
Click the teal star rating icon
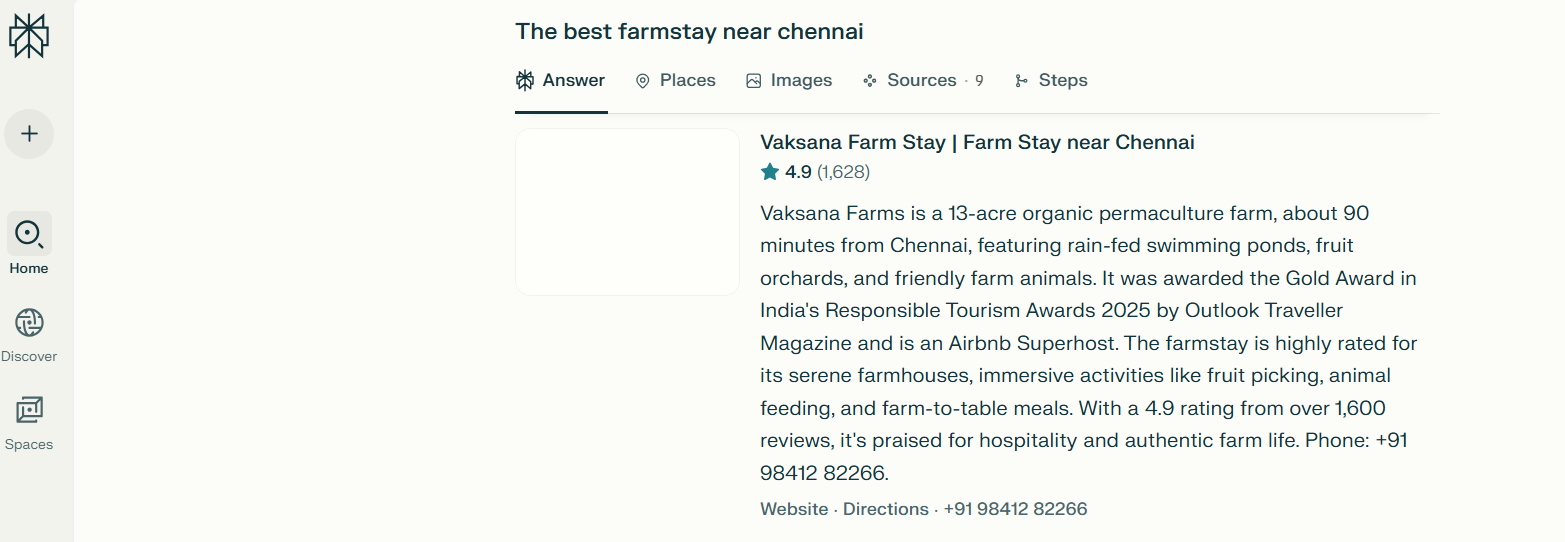pos(770,172)
